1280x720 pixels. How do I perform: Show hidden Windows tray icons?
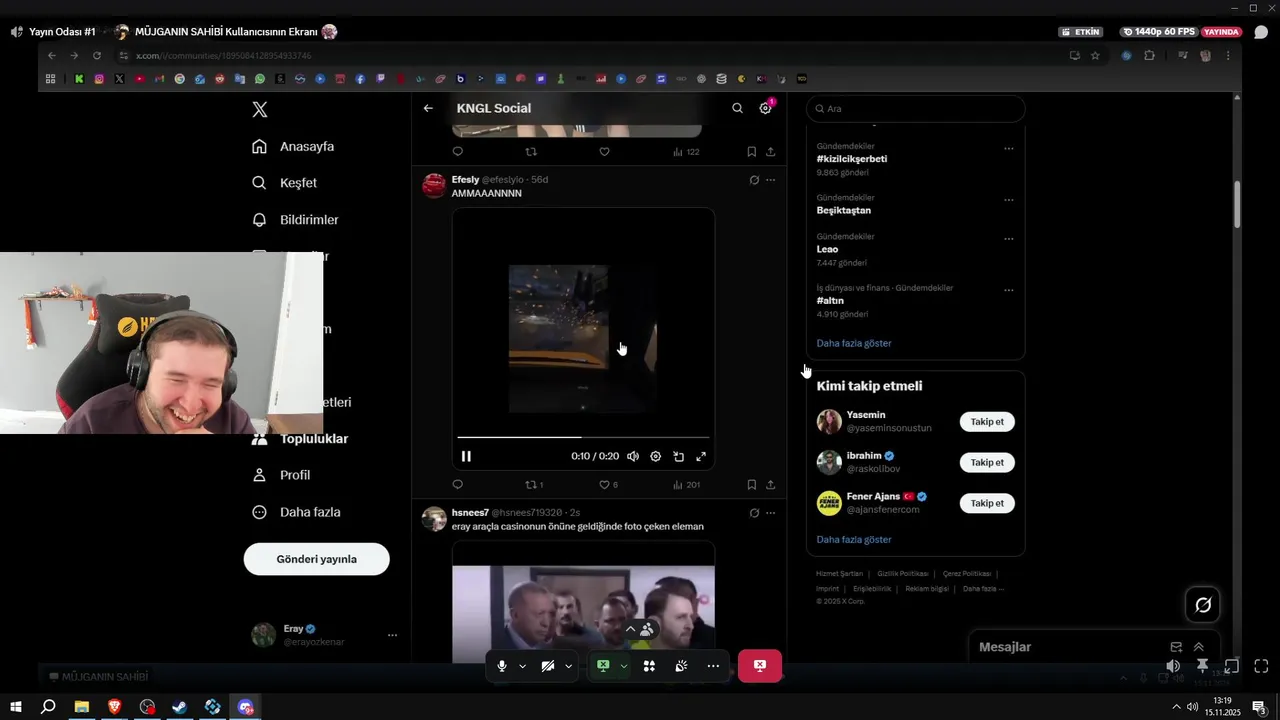[x=1176, y=707]
